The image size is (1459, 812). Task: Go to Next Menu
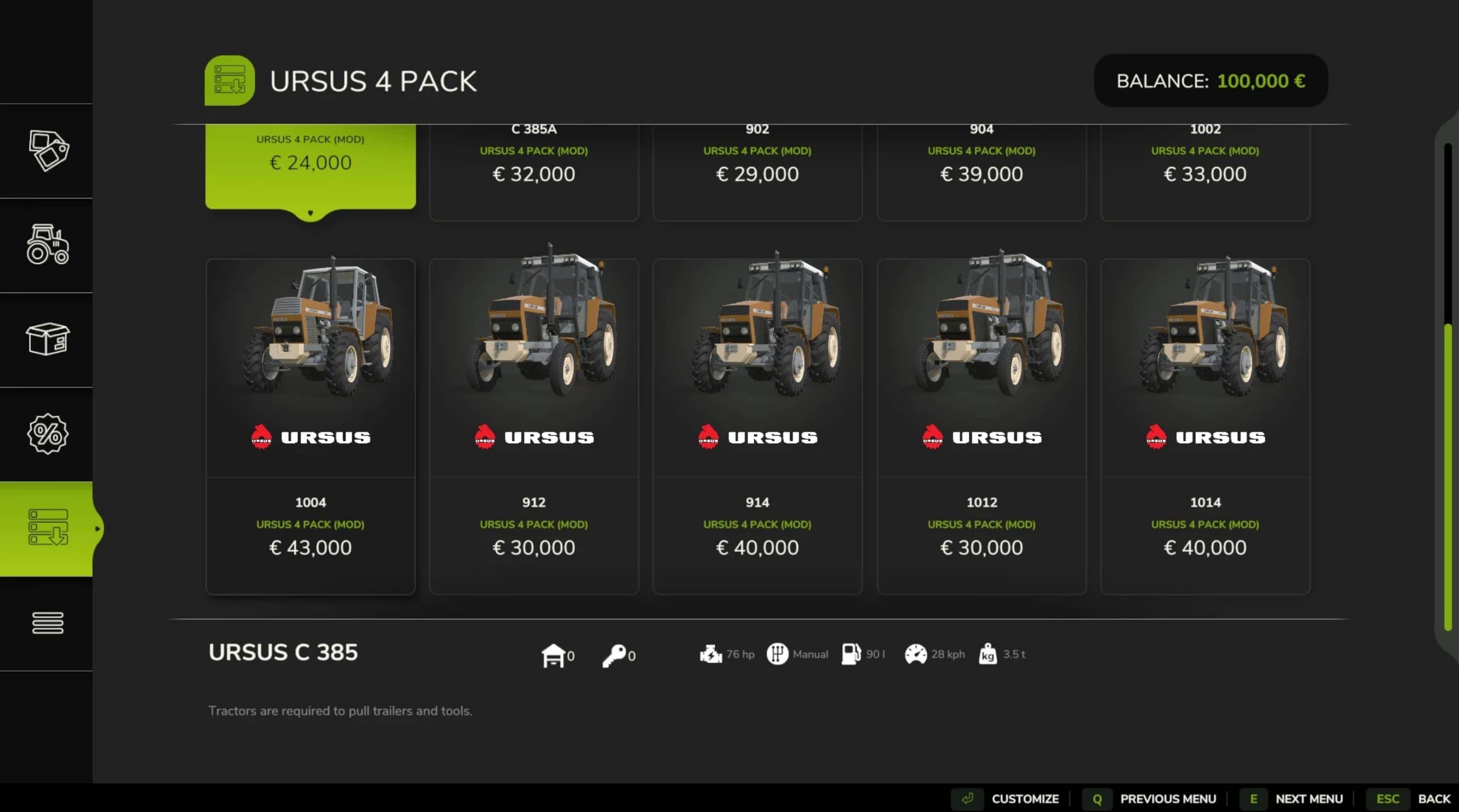click(x=1291, y=798)
